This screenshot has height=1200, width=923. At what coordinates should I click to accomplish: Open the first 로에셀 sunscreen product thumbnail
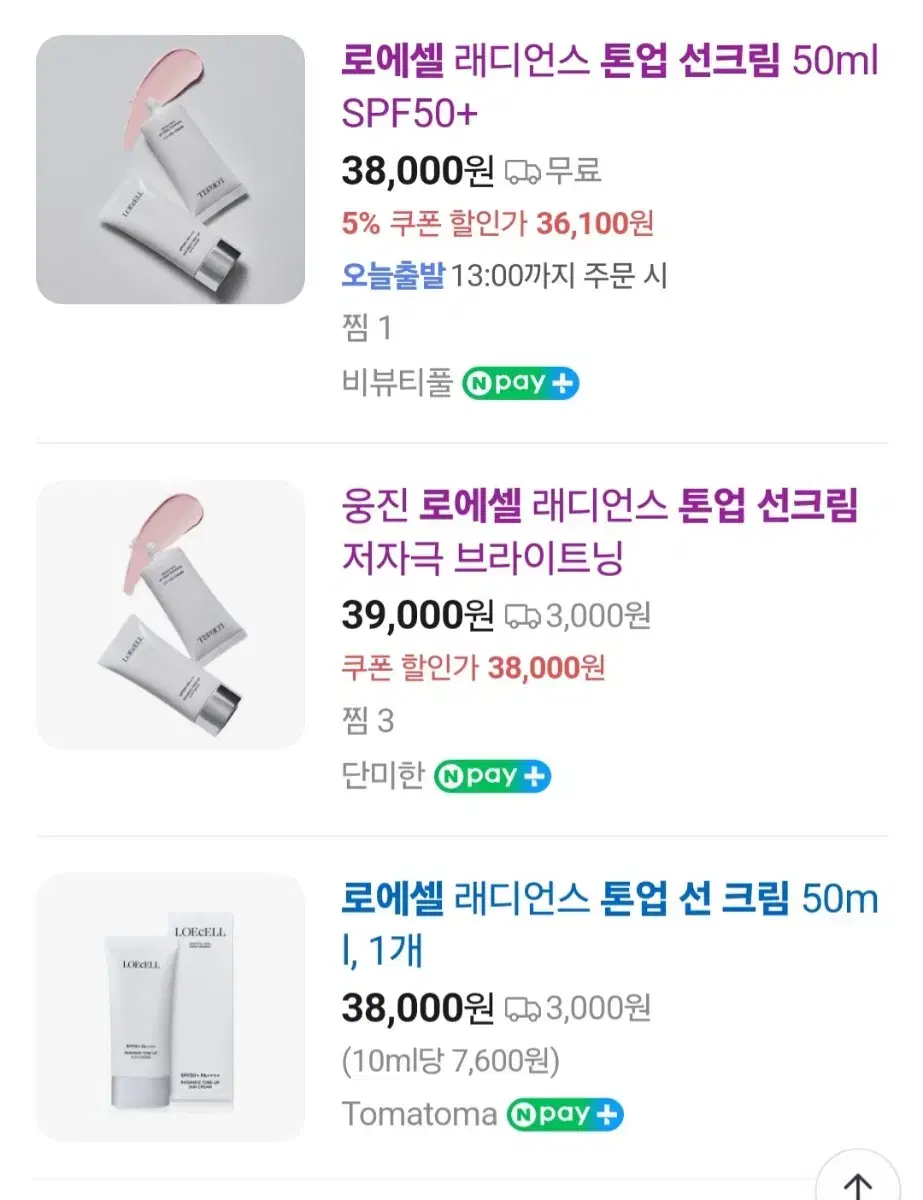click(x=171, y=170)
